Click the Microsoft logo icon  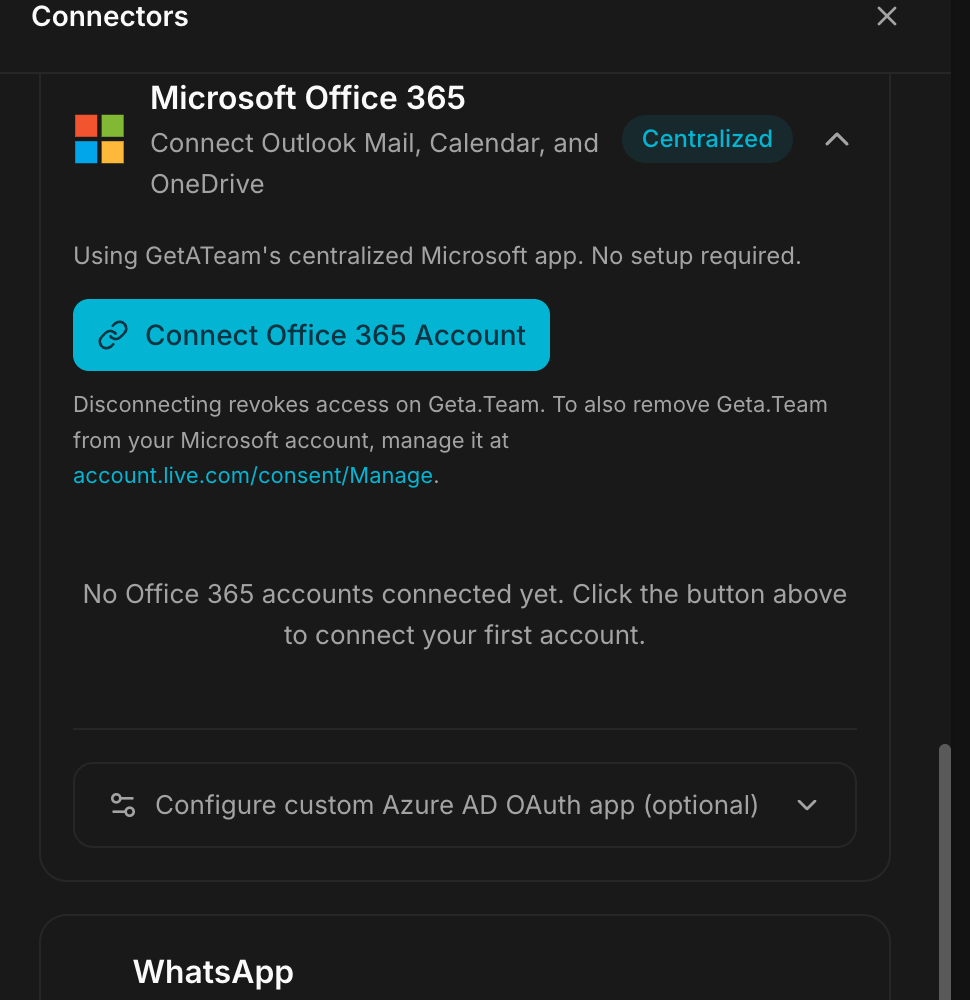99,139
